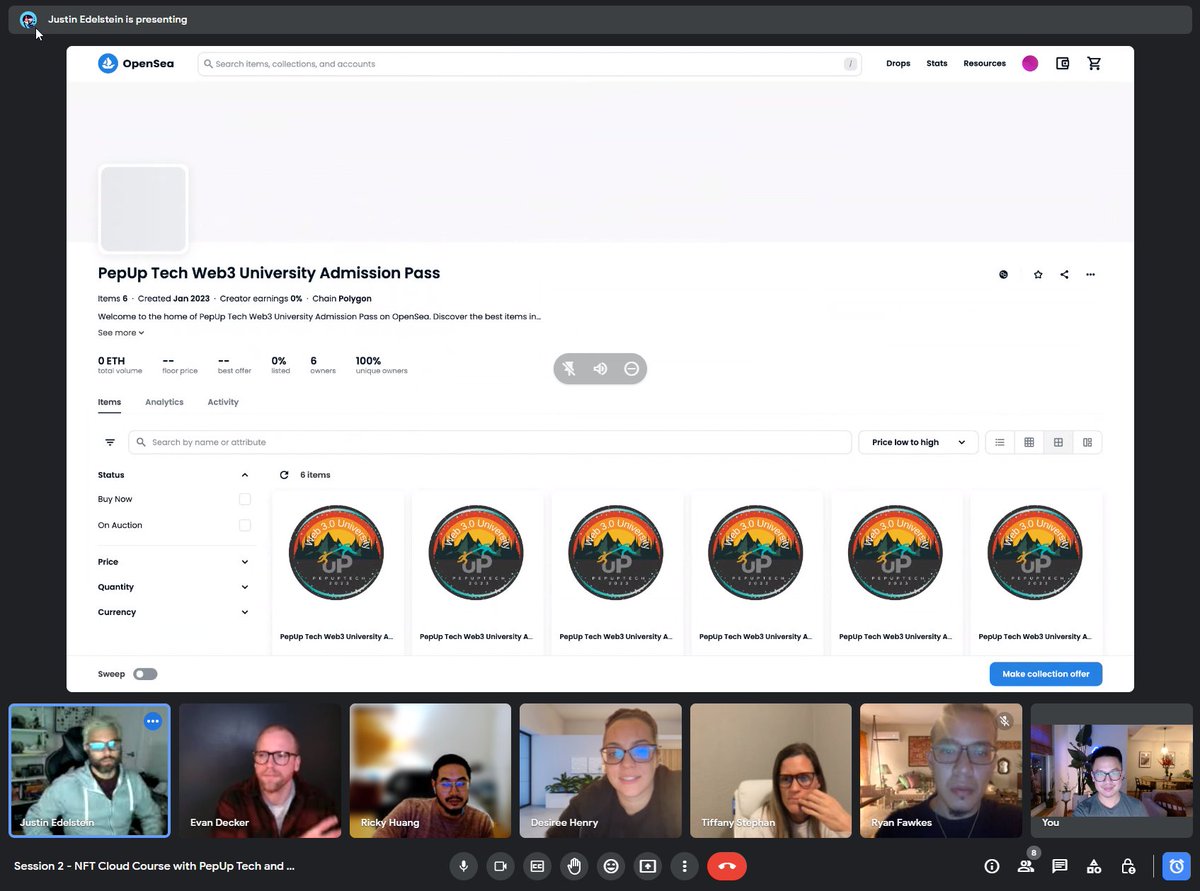Select Tiffany Stephan's video tile
This screenshot has height=891, width=1200.
click(x=771, y=770)
